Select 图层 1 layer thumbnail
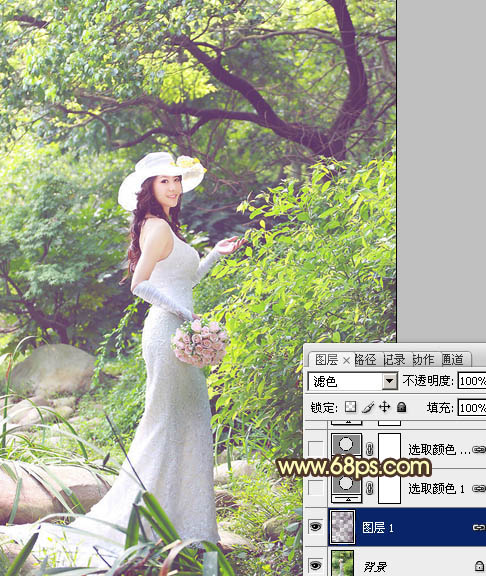 tap(343, 527)
